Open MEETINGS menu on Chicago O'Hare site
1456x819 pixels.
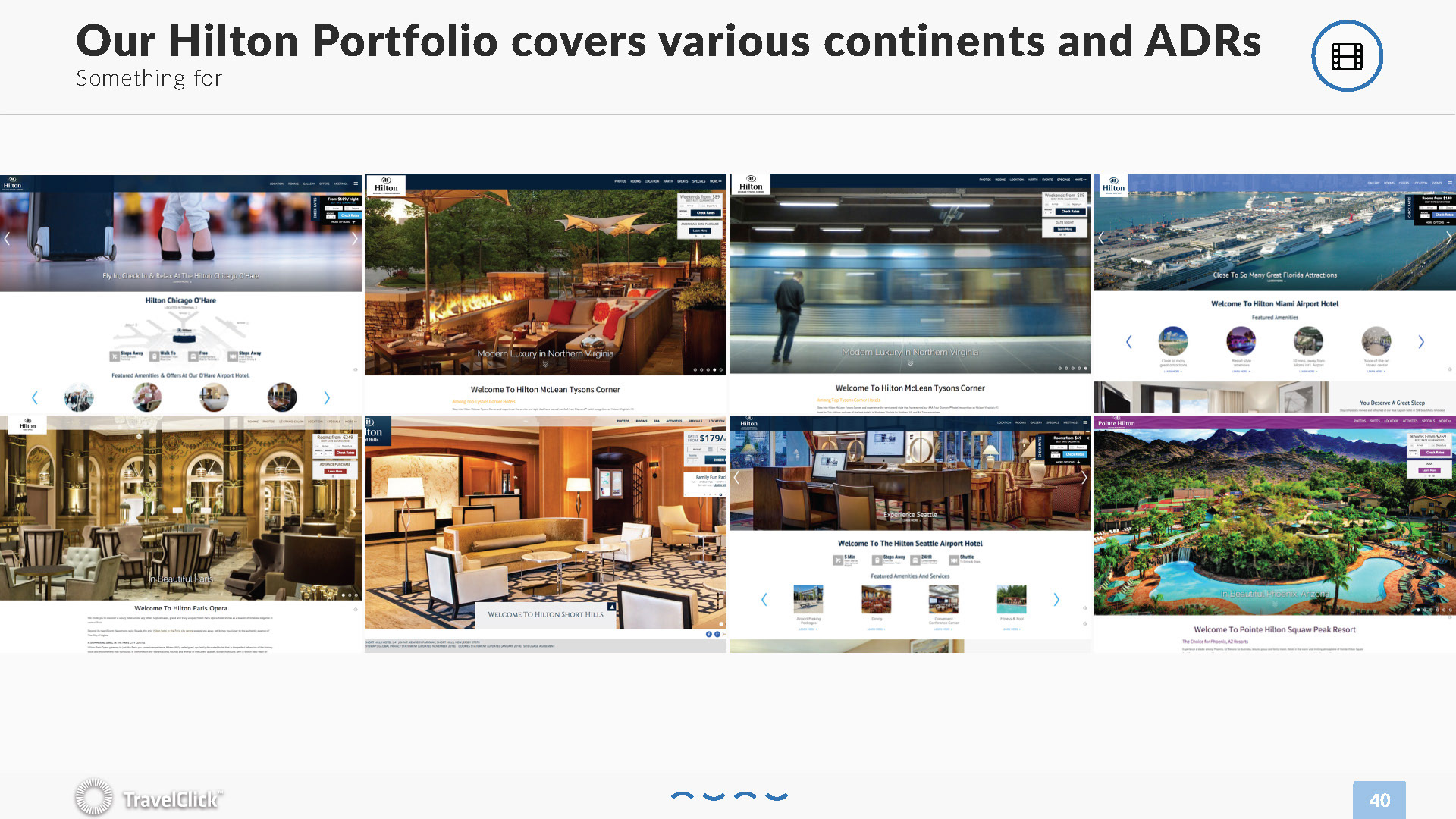340,184
